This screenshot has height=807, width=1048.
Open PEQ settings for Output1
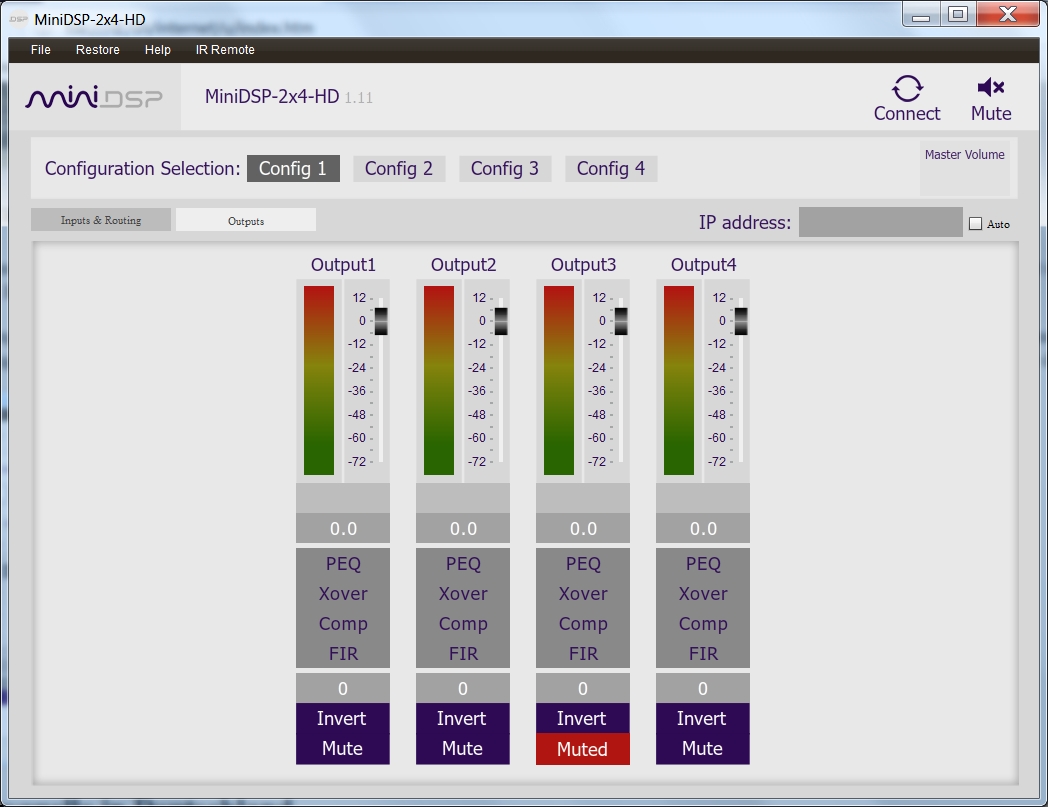tap(343, 564)
